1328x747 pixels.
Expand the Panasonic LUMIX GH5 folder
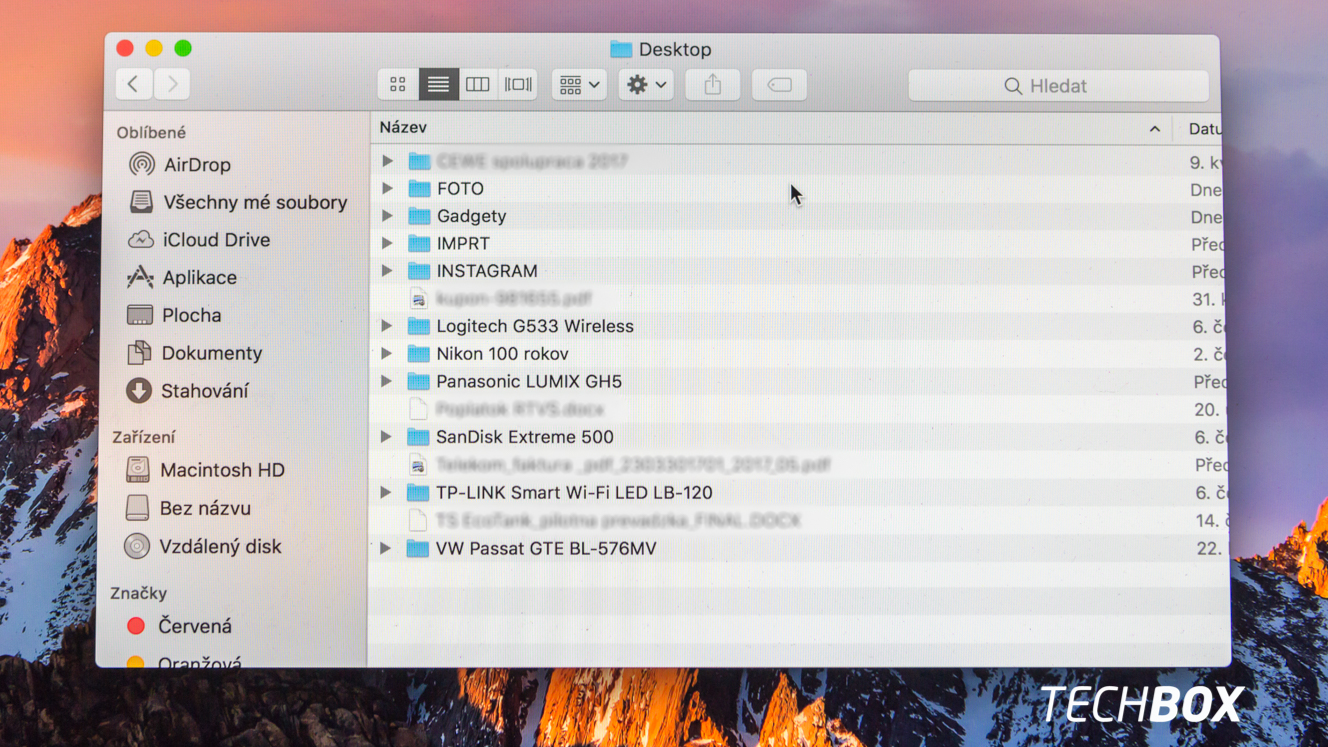pos(386,381)
